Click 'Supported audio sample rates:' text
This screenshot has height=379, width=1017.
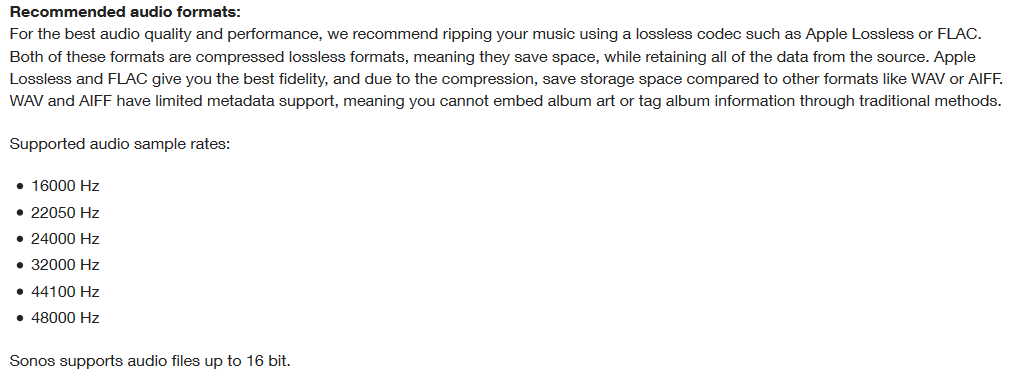pos(120,143)
